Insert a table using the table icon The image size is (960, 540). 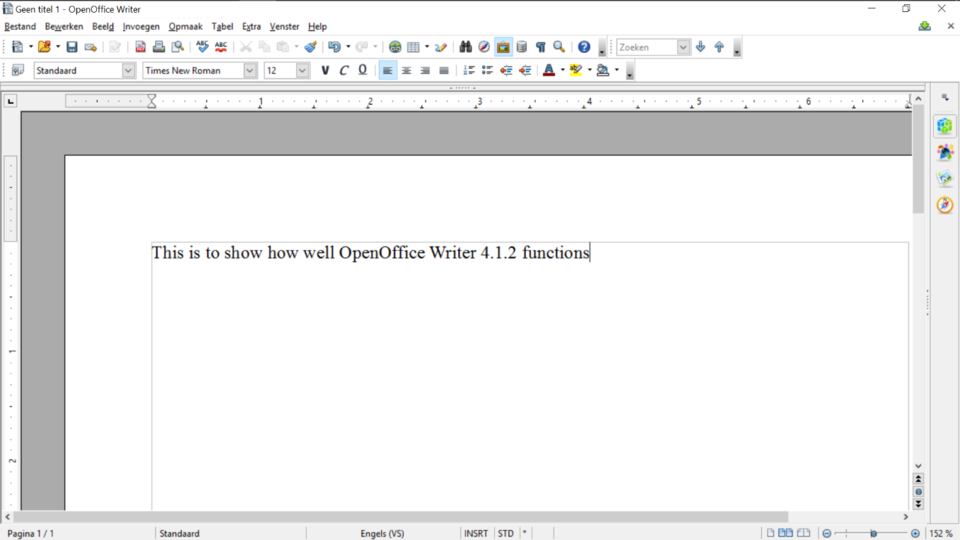coord(413,47)
